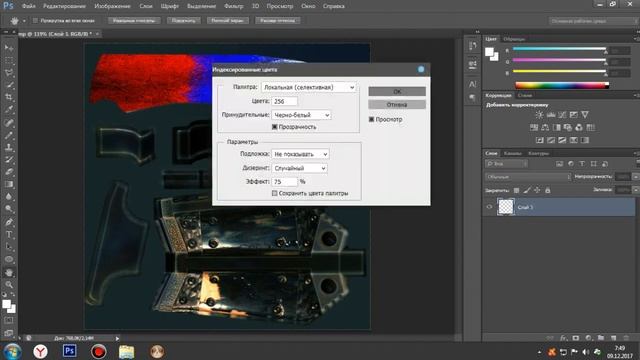Viewport: 640px width, 360px height.
Task: Select the Gradient tool
Action: [x=9, y=184]
